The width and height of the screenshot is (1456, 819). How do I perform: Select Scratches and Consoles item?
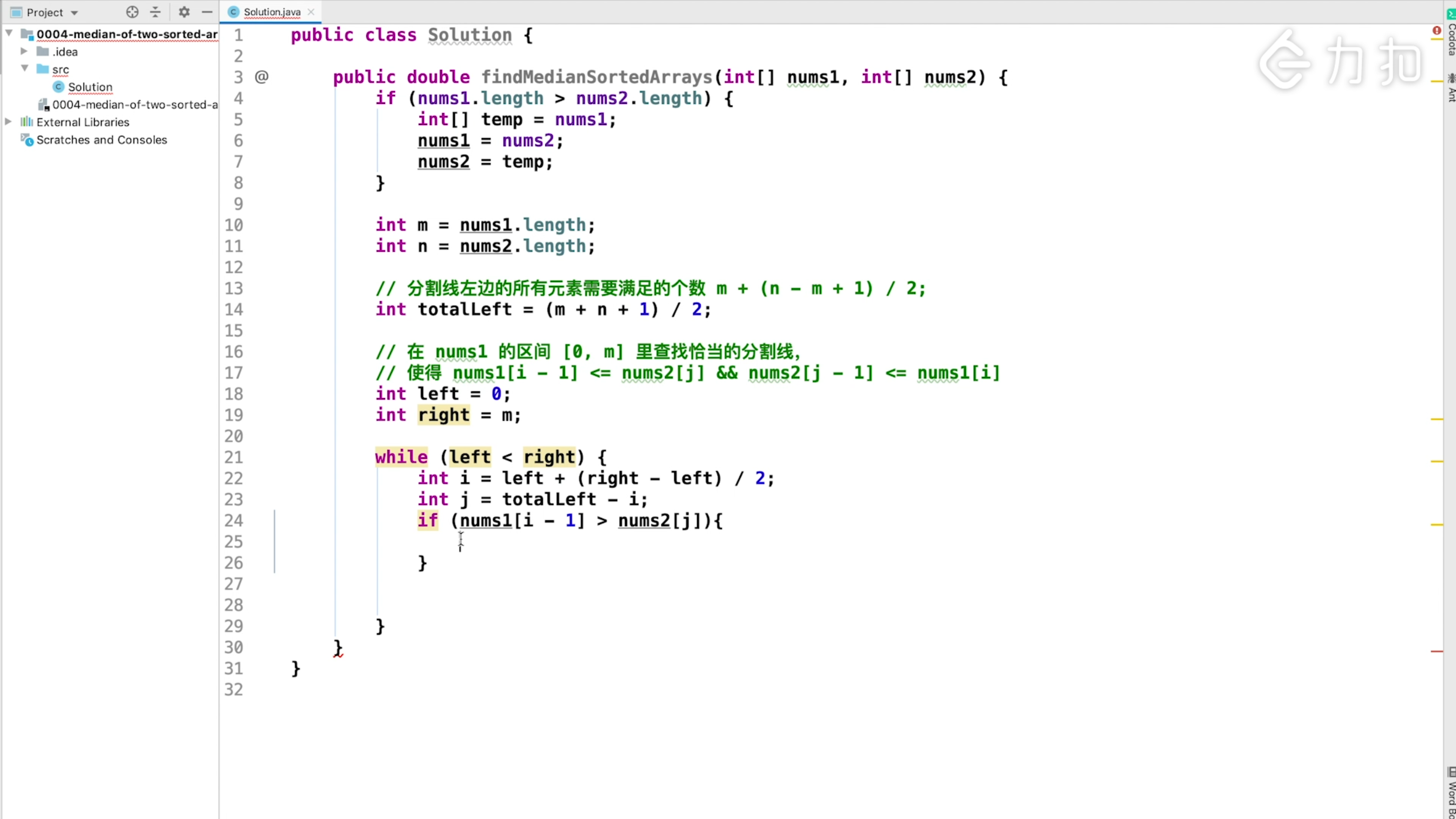point(102,140)
